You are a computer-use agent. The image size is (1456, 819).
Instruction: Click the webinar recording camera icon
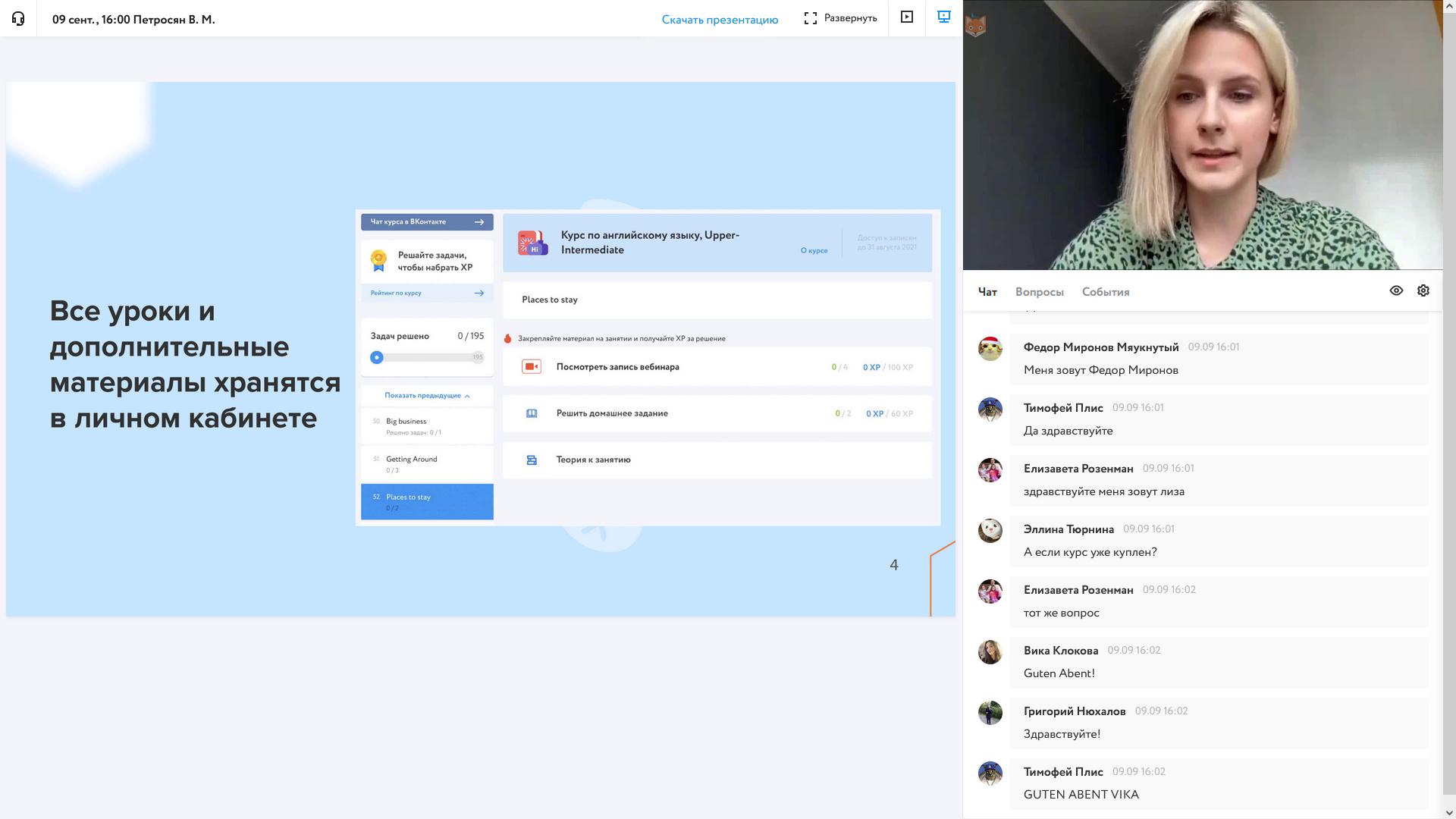pyautogui.click(x=531, y=367)
